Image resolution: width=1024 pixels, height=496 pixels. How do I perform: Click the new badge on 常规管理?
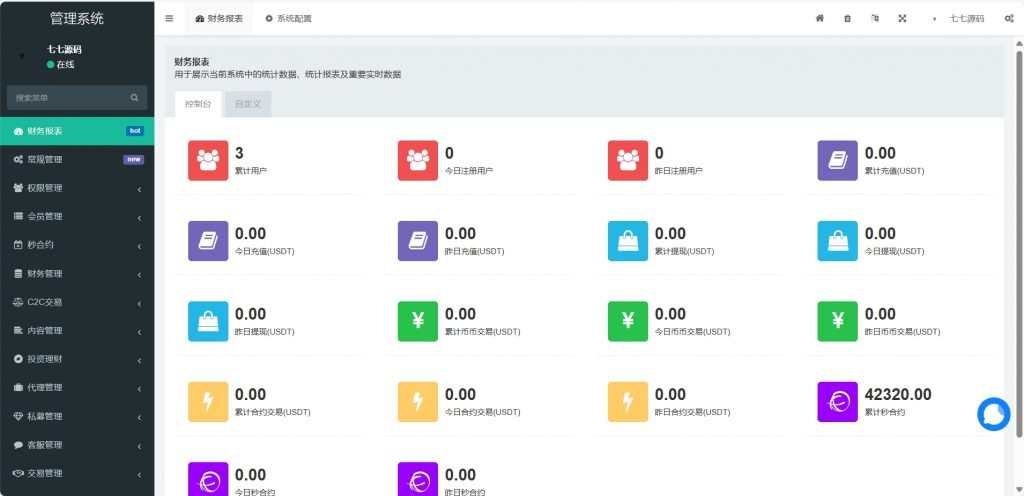click(x=133, y=160)
